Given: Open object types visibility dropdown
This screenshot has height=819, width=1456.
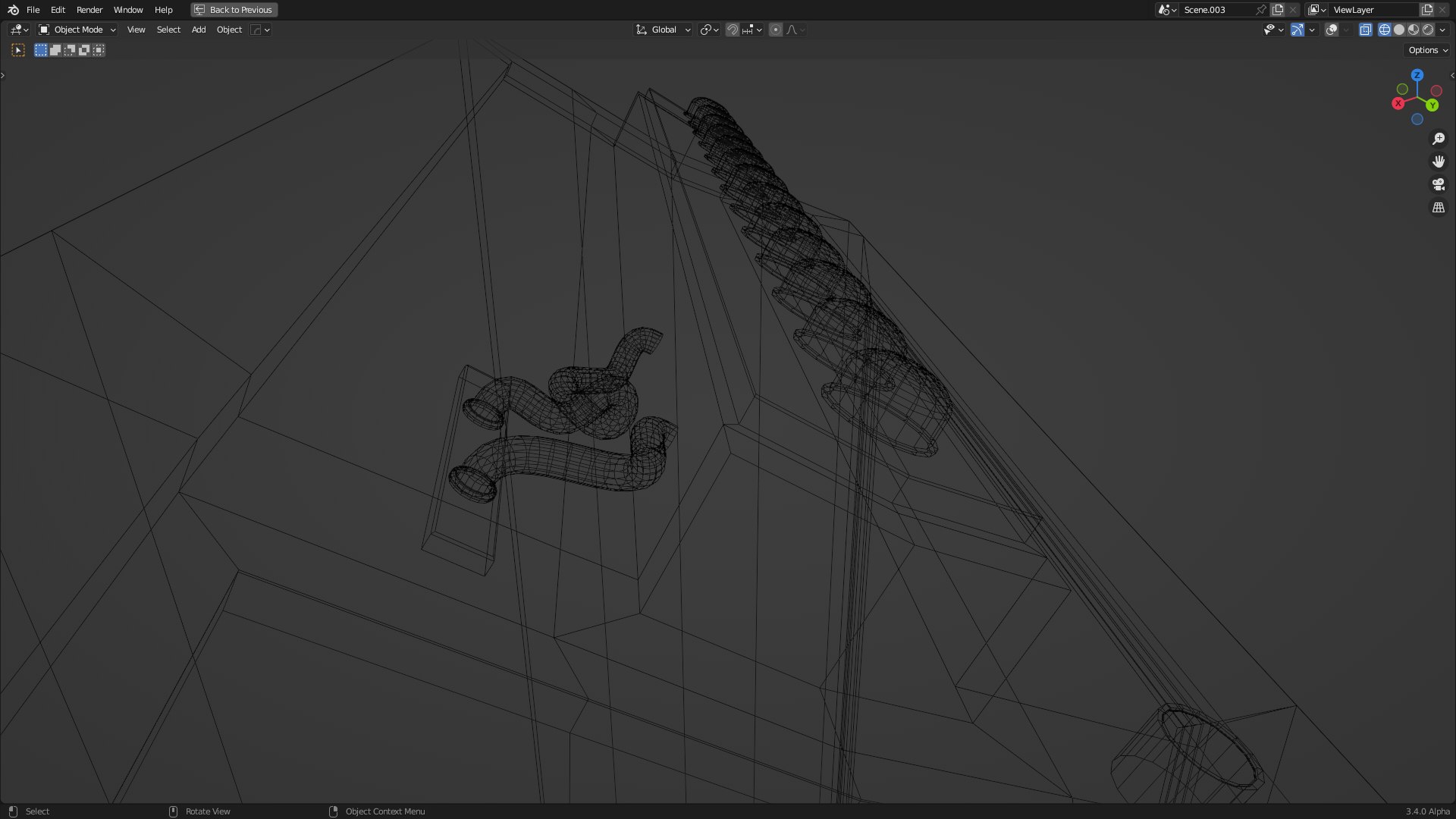Looking at the screenshot, I should pyautogui.click(x=1273, y=30).
